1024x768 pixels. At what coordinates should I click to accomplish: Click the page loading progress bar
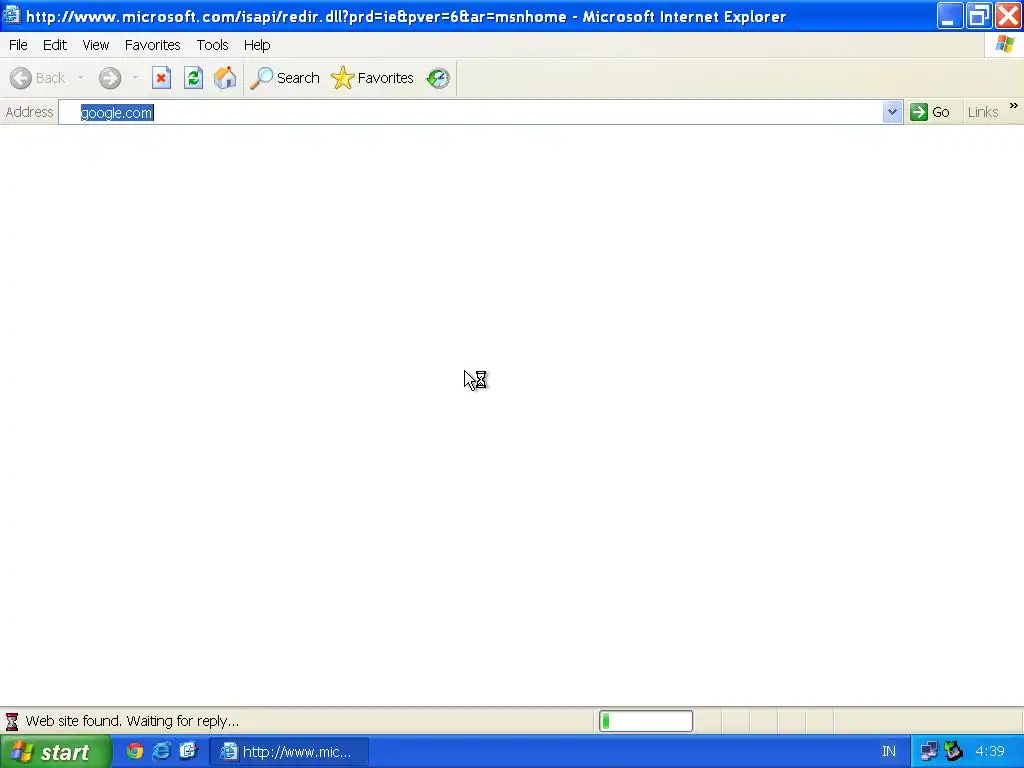[x=646, y=721]
